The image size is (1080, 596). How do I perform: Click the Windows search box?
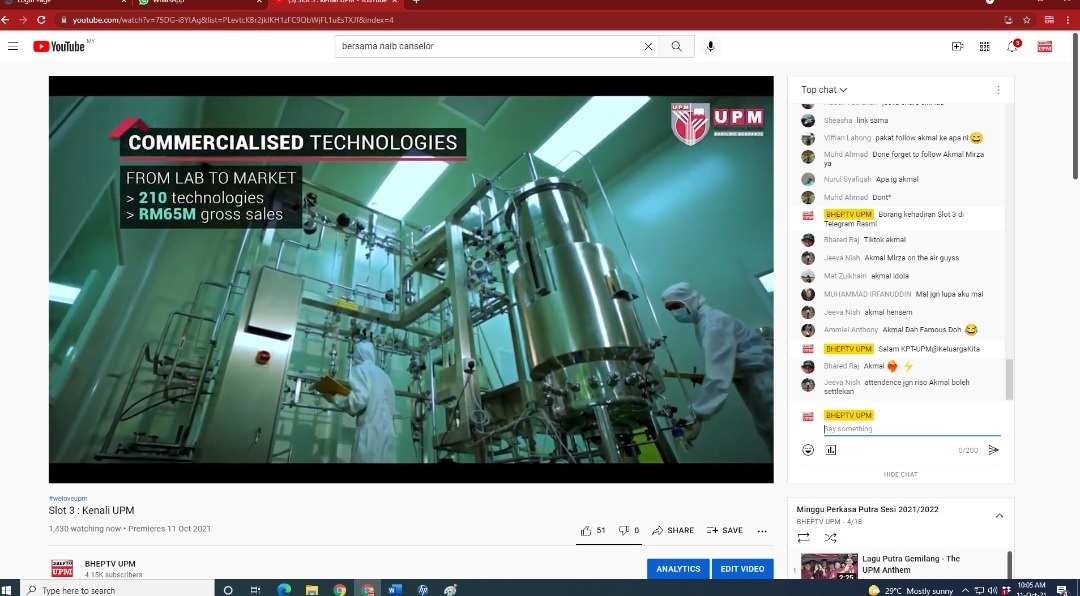point(117,590)
